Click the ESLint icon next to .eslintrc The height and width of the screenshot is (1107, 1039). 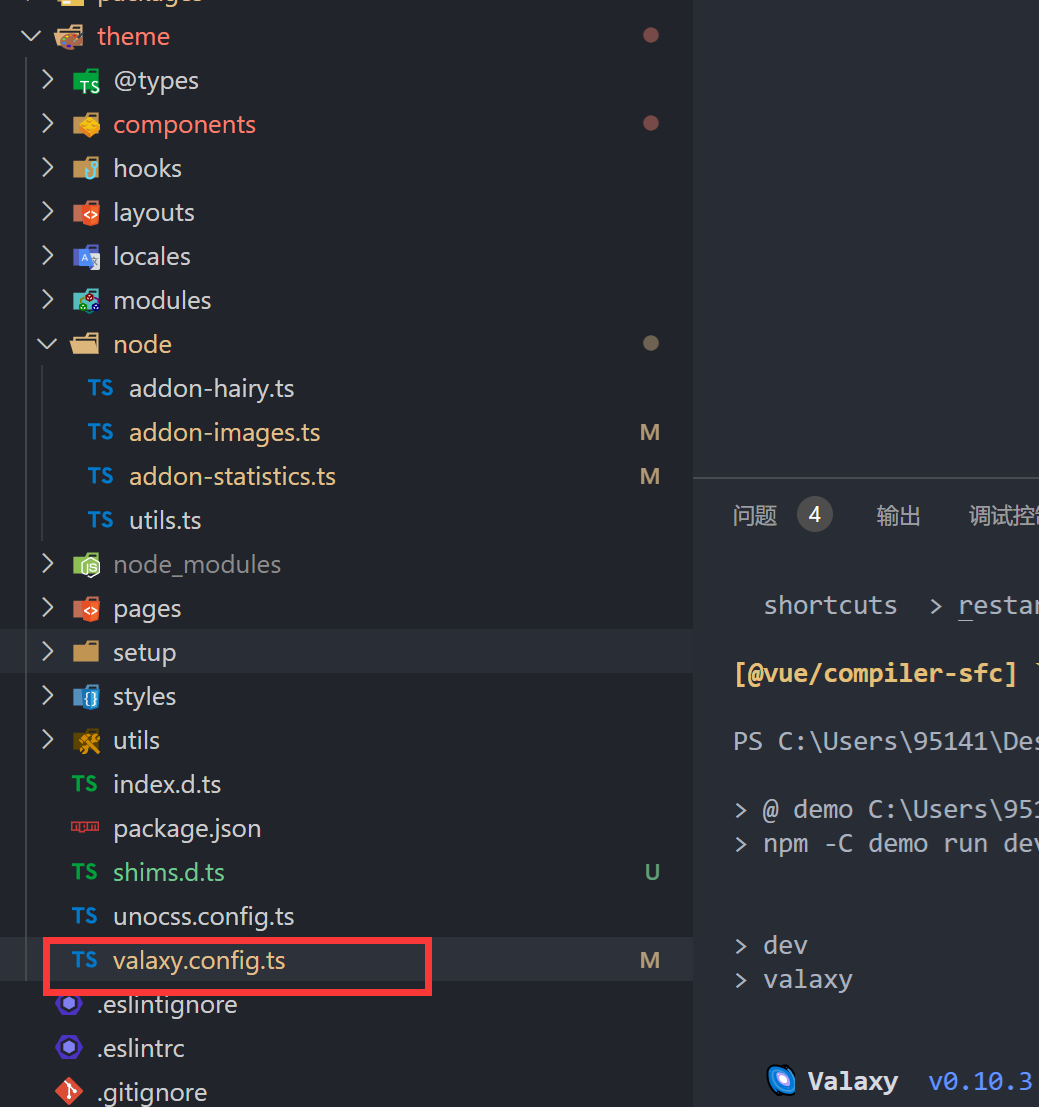point(68,1048)
